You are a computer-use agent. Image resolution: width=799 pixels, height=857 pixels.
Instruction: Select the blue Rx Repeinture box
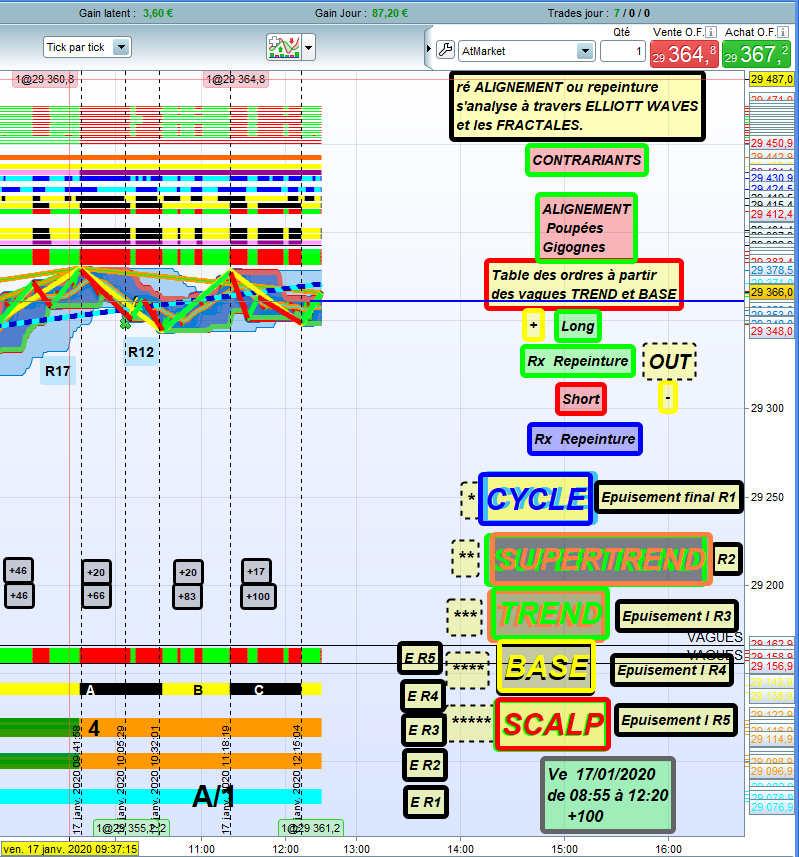(x=585, y=439)
